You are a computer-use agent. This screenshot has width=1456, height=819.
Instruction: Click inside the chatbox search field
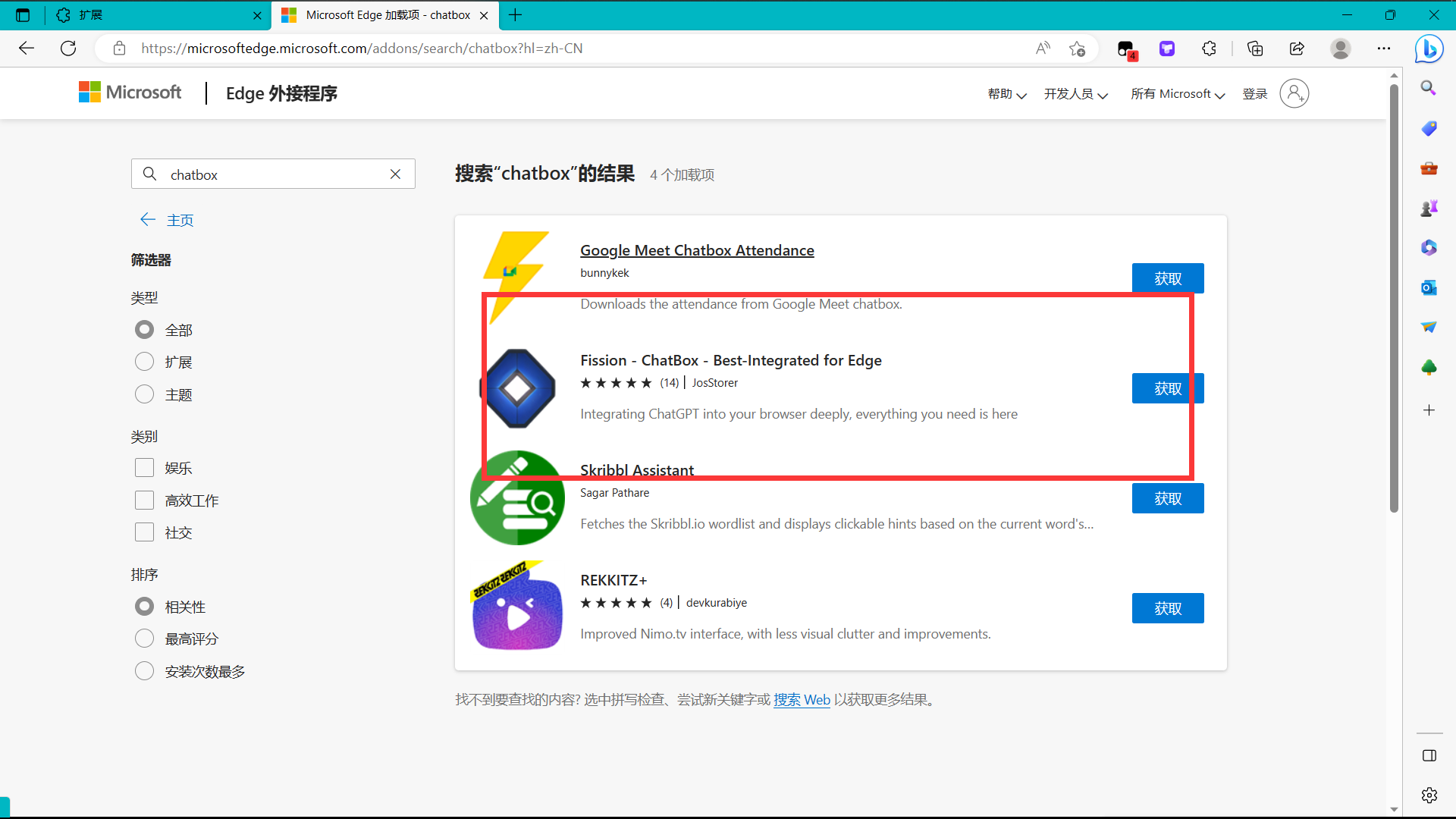pos(273,174)
